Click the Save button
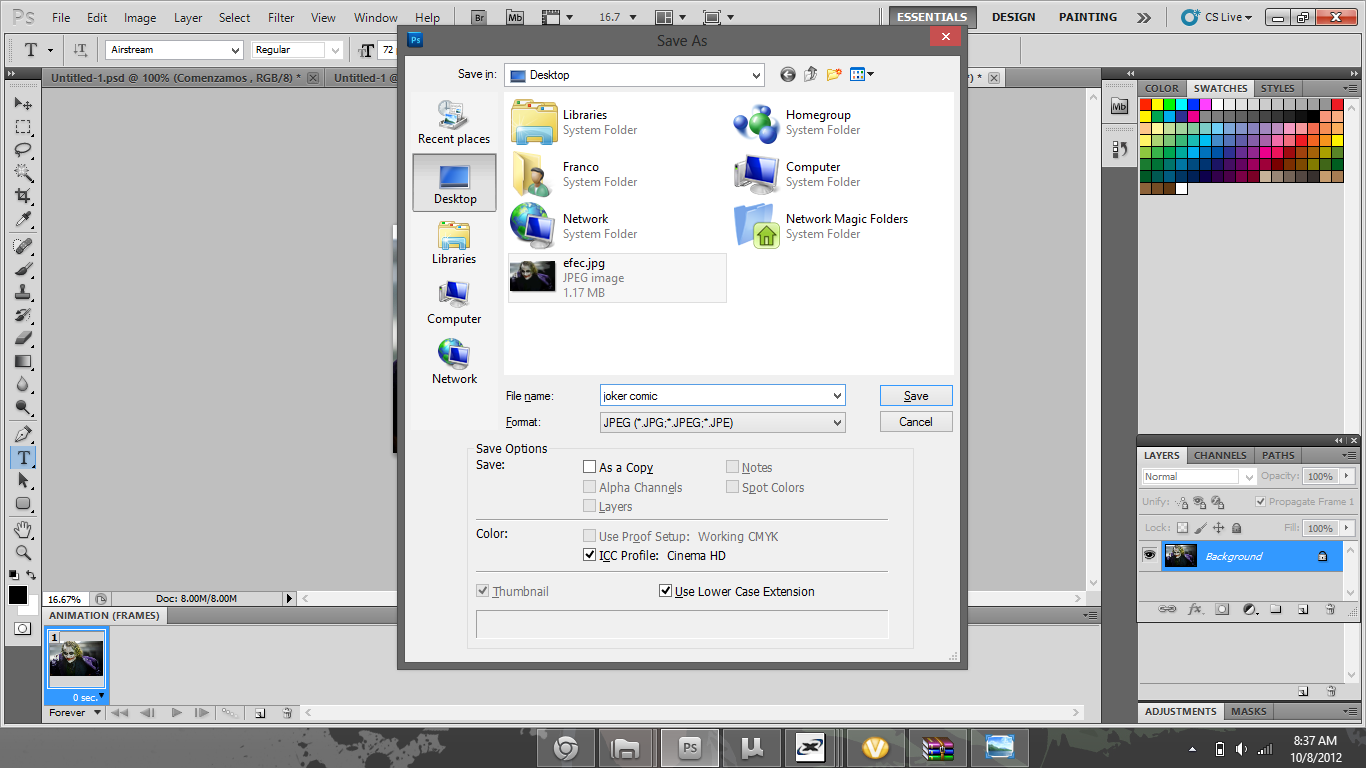This screenshot has height=768, width=1366. 916,396
